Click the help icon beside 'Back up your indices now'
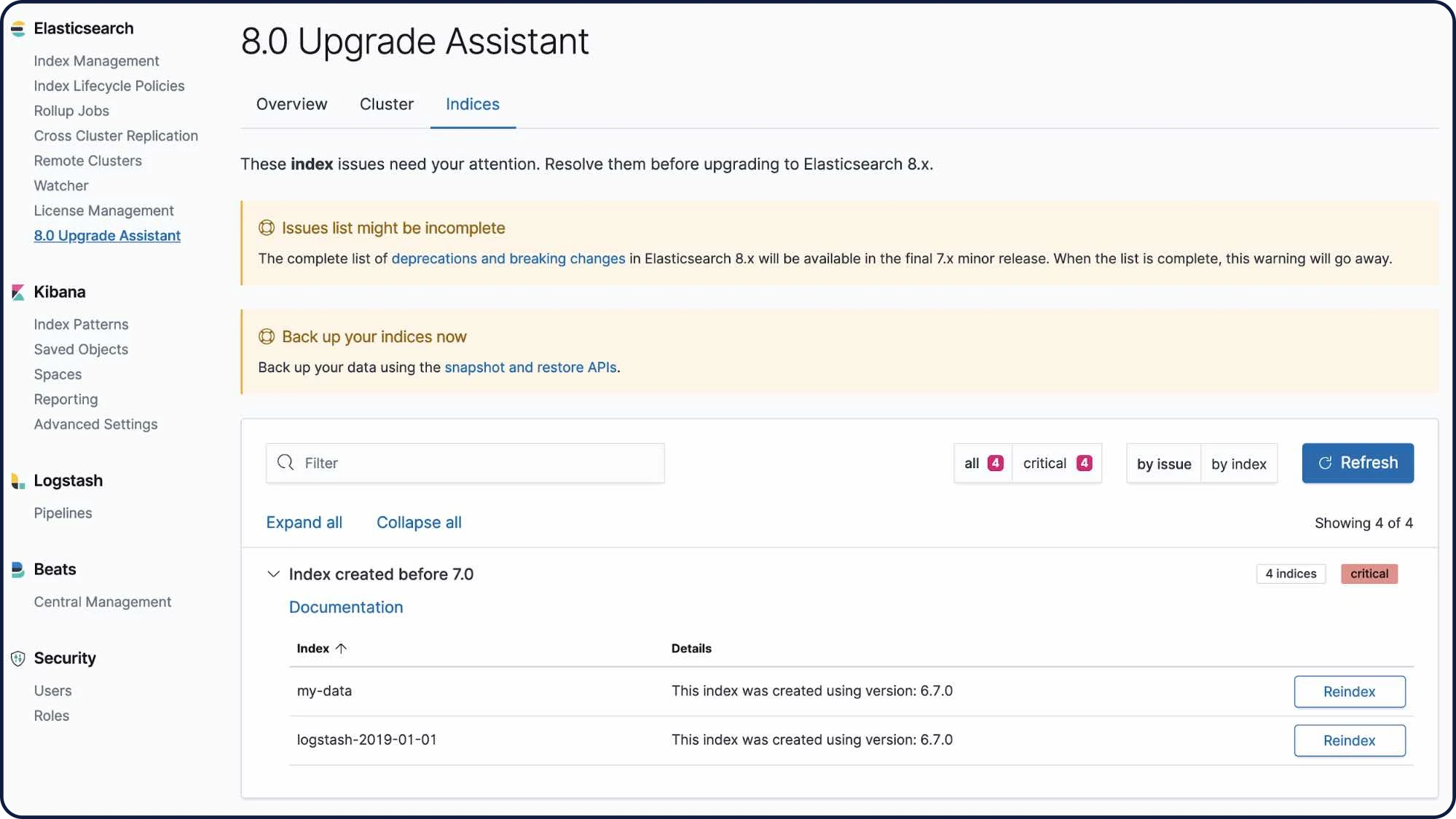This screenshot has height=819, width=1456. (x=267, y=336)
